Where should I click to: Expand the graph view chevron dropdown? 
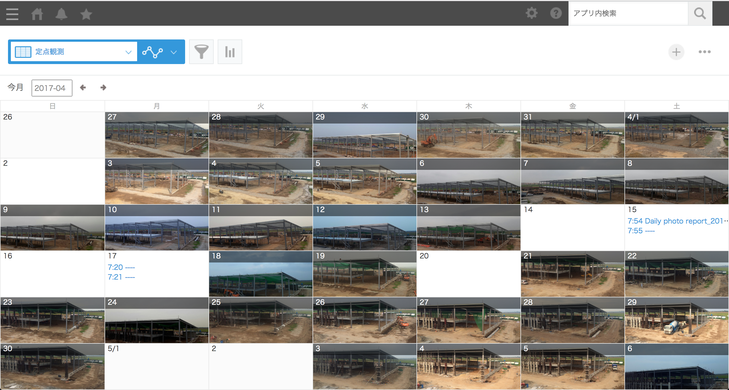(x=173, y=52)
